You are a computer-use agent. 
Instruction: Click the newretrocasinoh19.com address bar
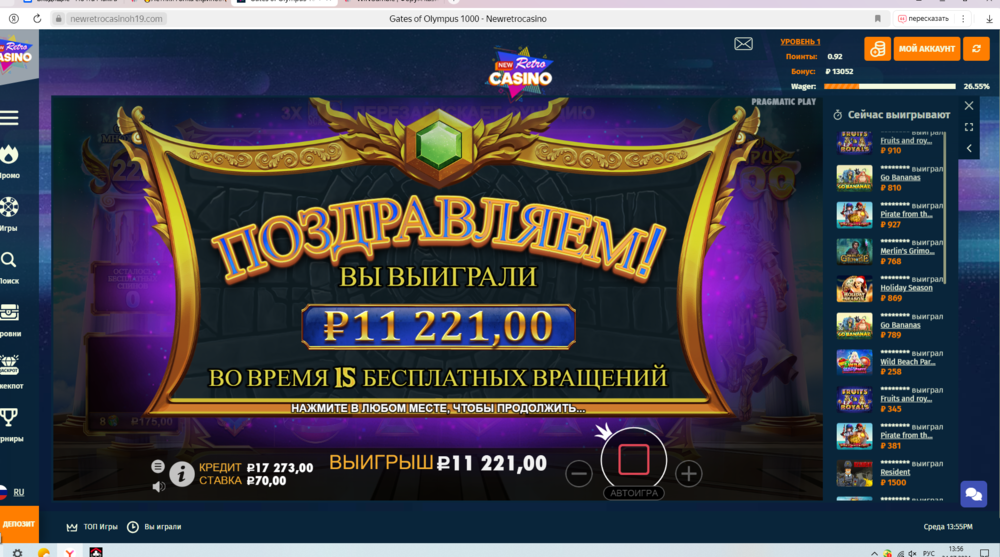(x=116, y=19)
